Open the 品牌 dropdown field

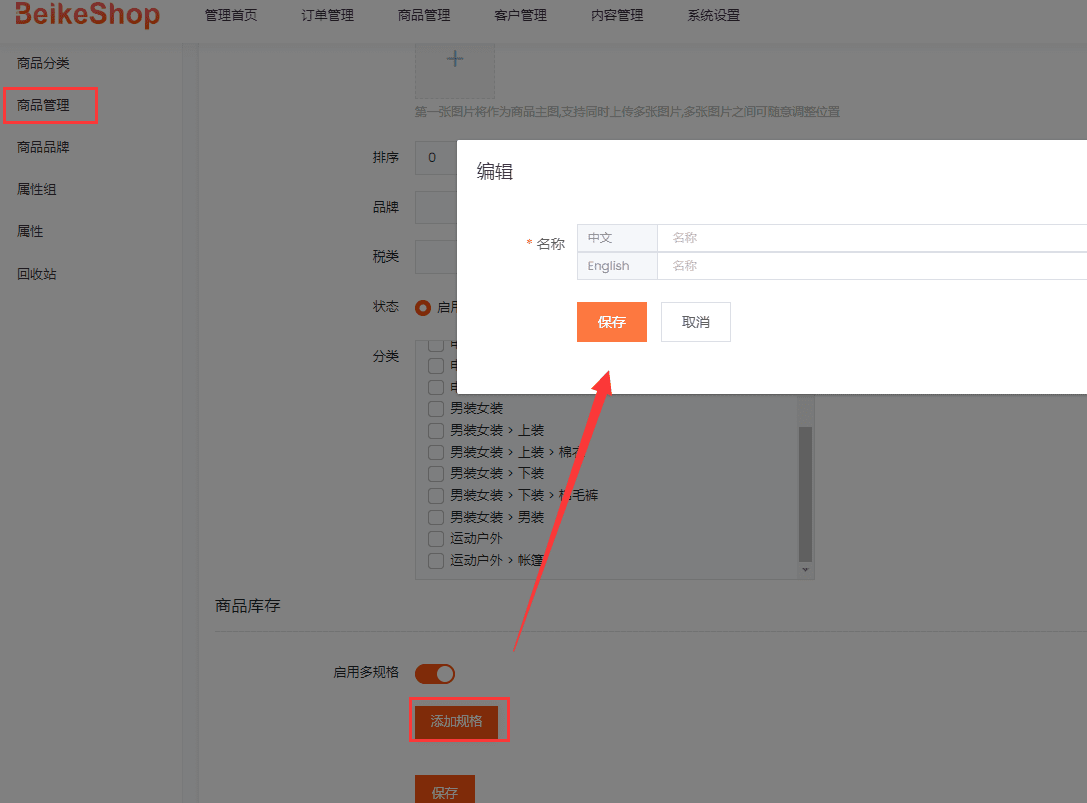[x=436, y=207]
